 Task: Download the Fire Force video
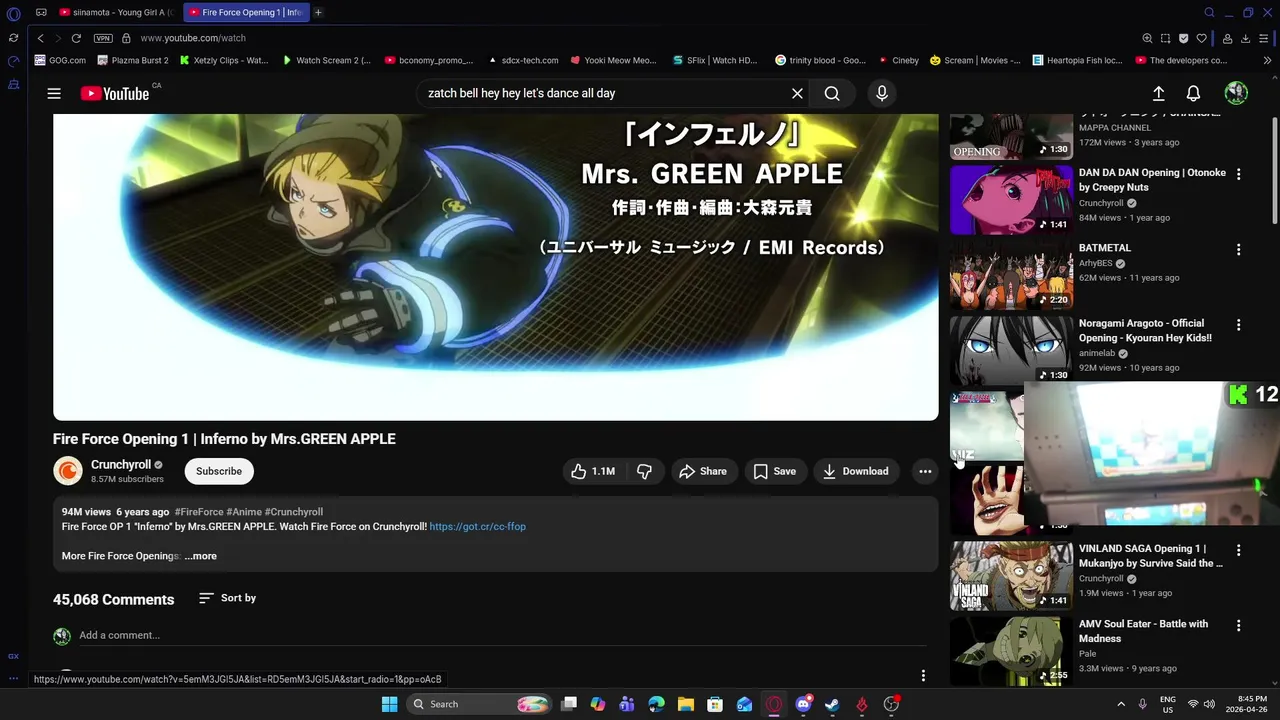click(855, 471)
